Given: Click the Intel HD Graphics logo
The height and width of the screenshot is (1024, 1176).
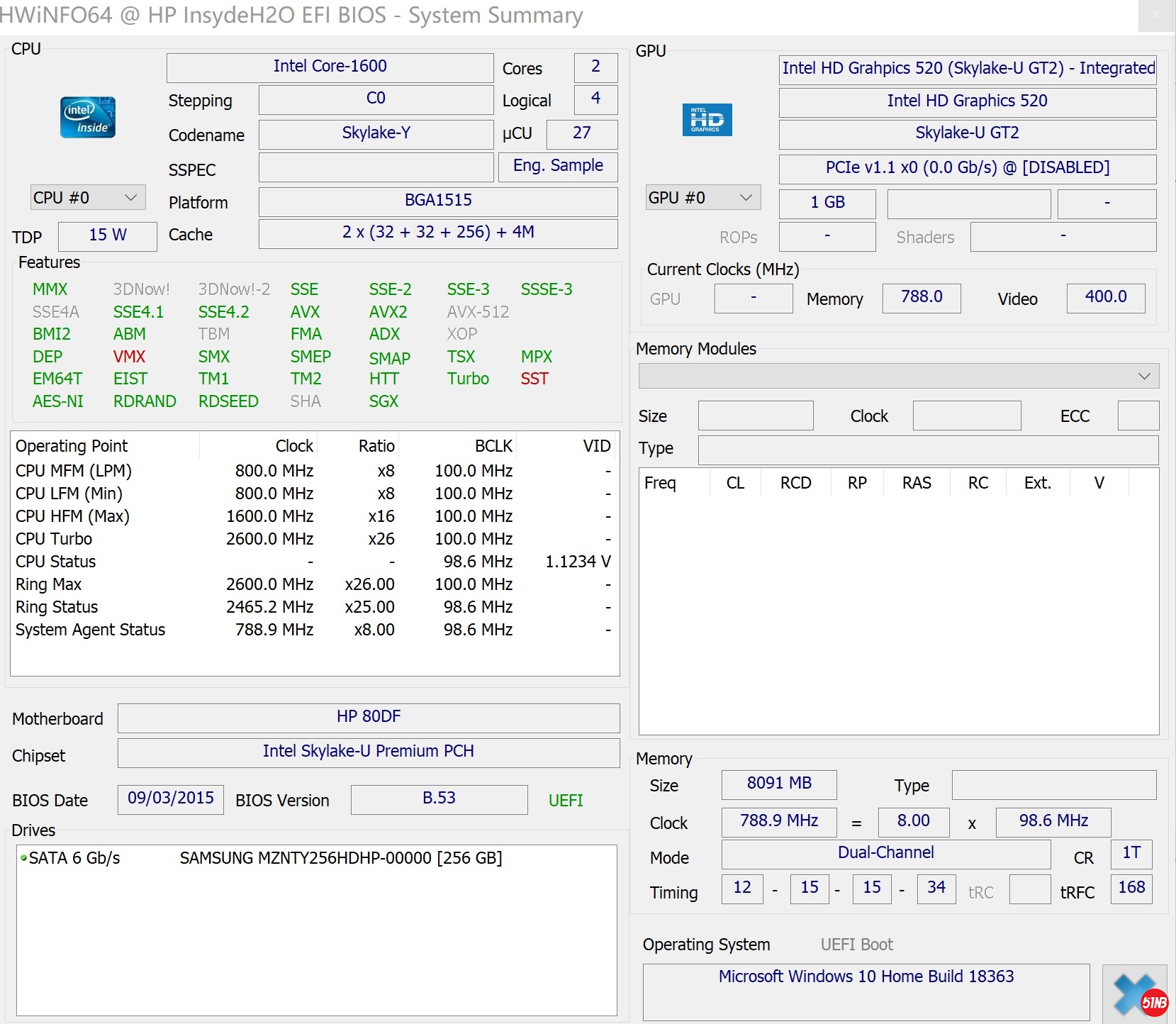Looking at the screenshot, I should coord(706,120).
